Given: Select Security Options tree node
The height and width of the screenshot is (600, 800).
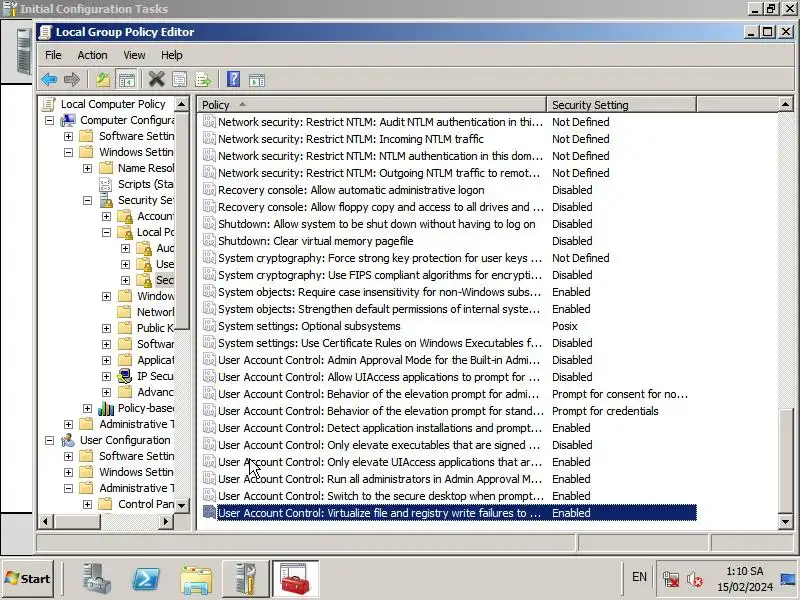Looking at the screenshot, I should click(164, 280).
